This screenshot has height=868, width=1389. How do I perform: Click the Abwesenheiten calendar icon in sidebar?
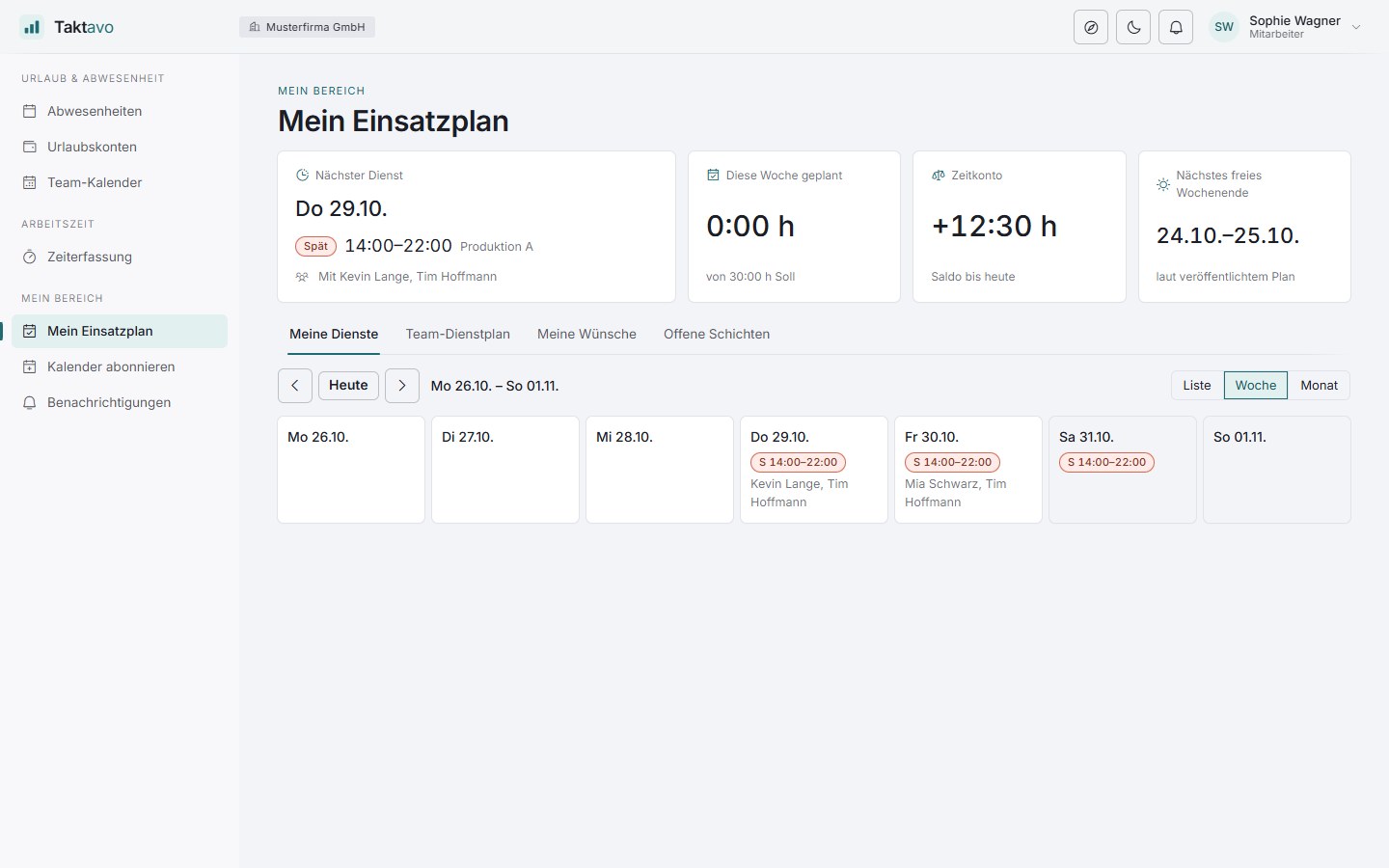point(30,111)
